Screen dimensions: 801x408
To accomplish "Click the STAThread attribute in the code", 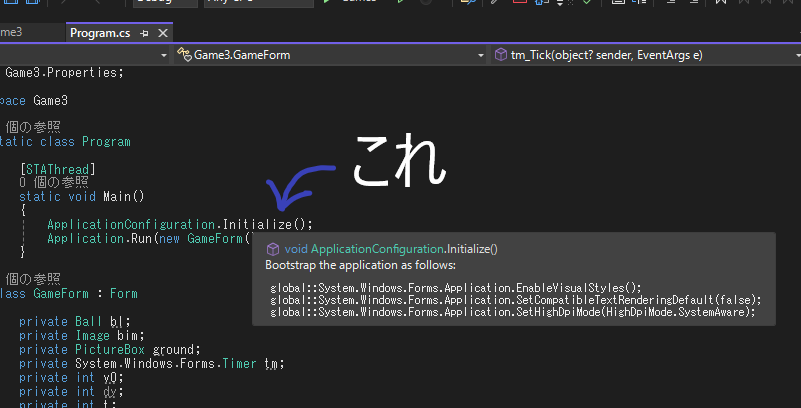I will [x=57, y=169].
